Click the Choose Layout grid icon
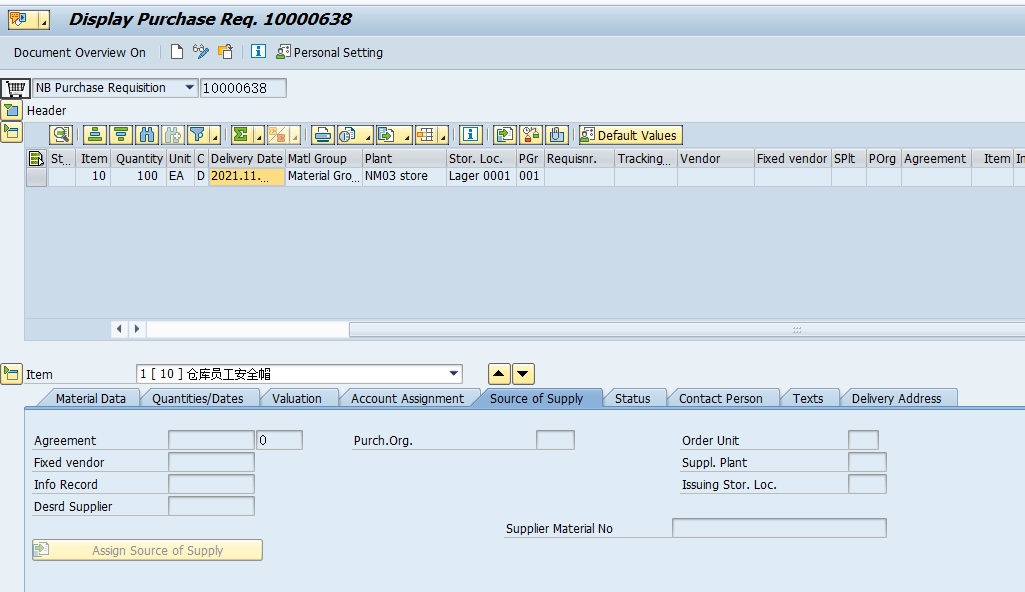Screen dimensions: 1025x592 coord(426,135)
